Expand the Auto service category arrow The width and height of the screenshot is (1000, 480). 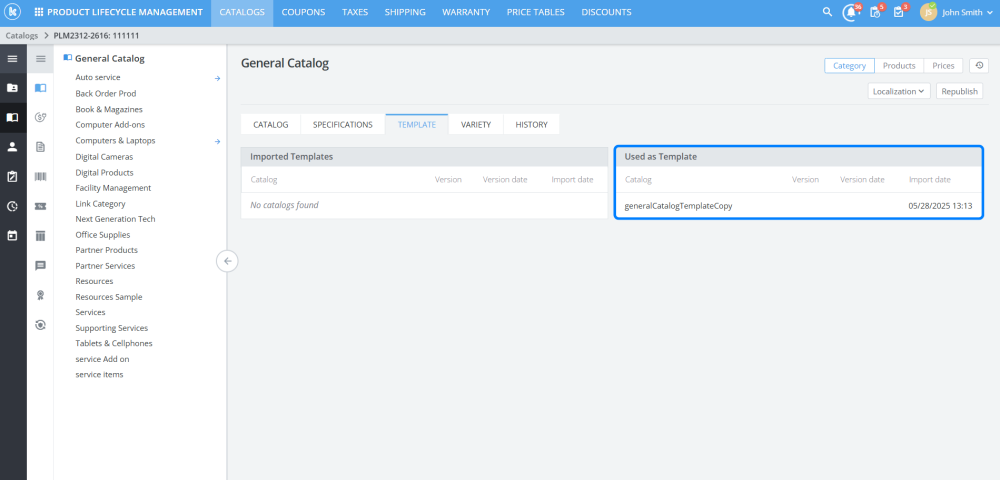click(217, 78)
